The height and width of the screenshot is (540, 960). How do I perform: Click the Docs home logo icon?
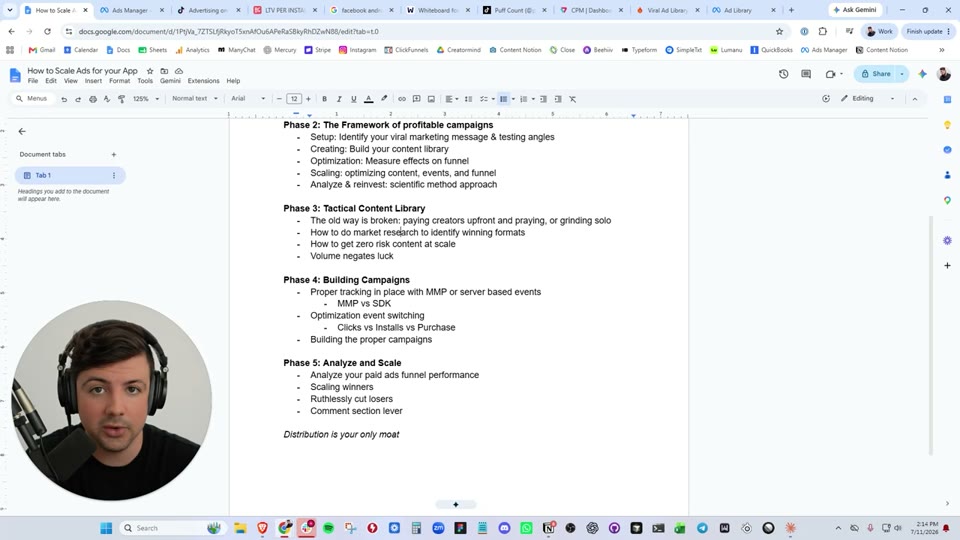15,75
